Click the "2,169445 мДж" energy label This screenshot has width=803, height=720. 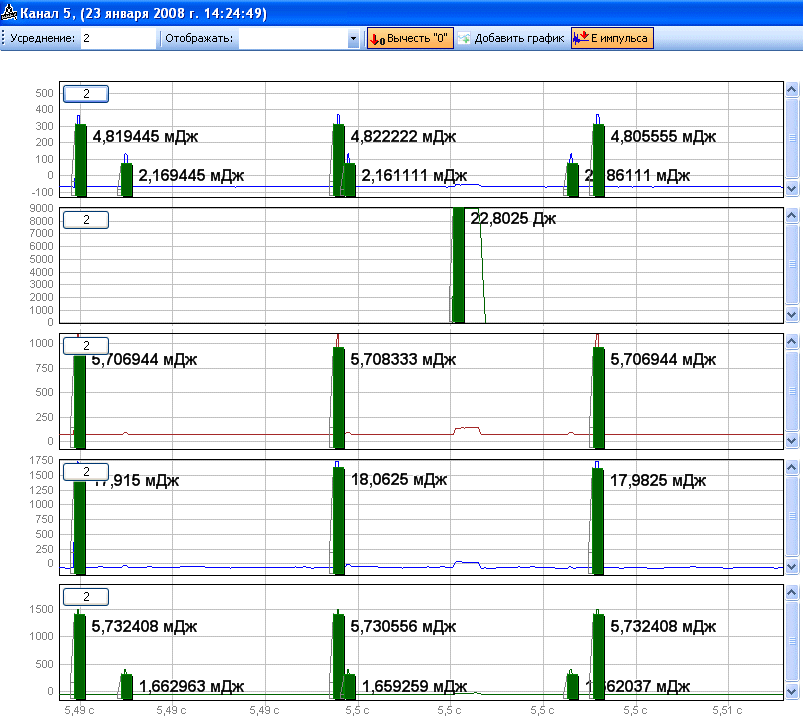point(191,176)
